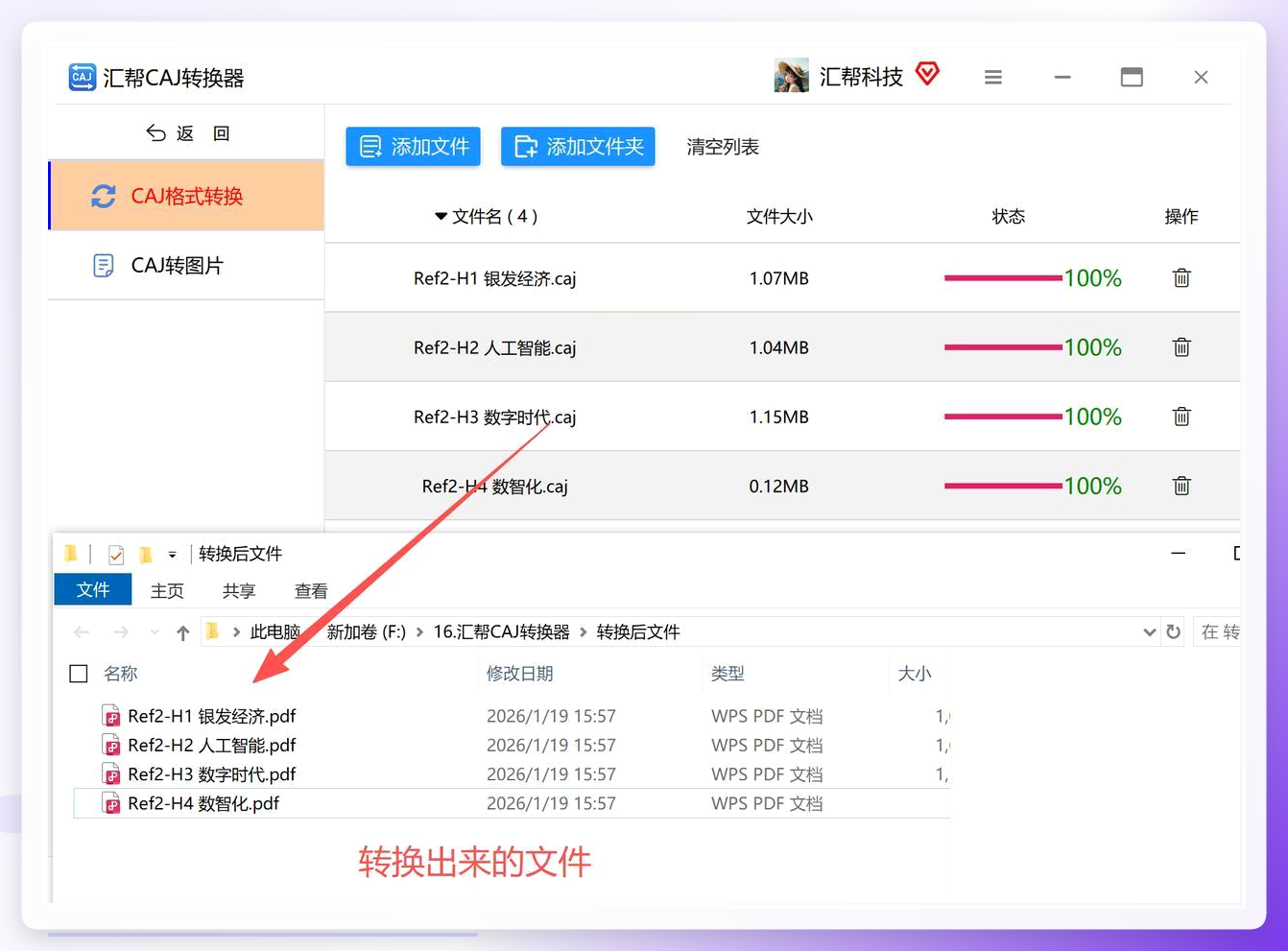The image size is (1288, 951).
Task: Delete the Ref2-H2 人工智能.caj row
Action: pyautogui.click(x=1181, y=347)
